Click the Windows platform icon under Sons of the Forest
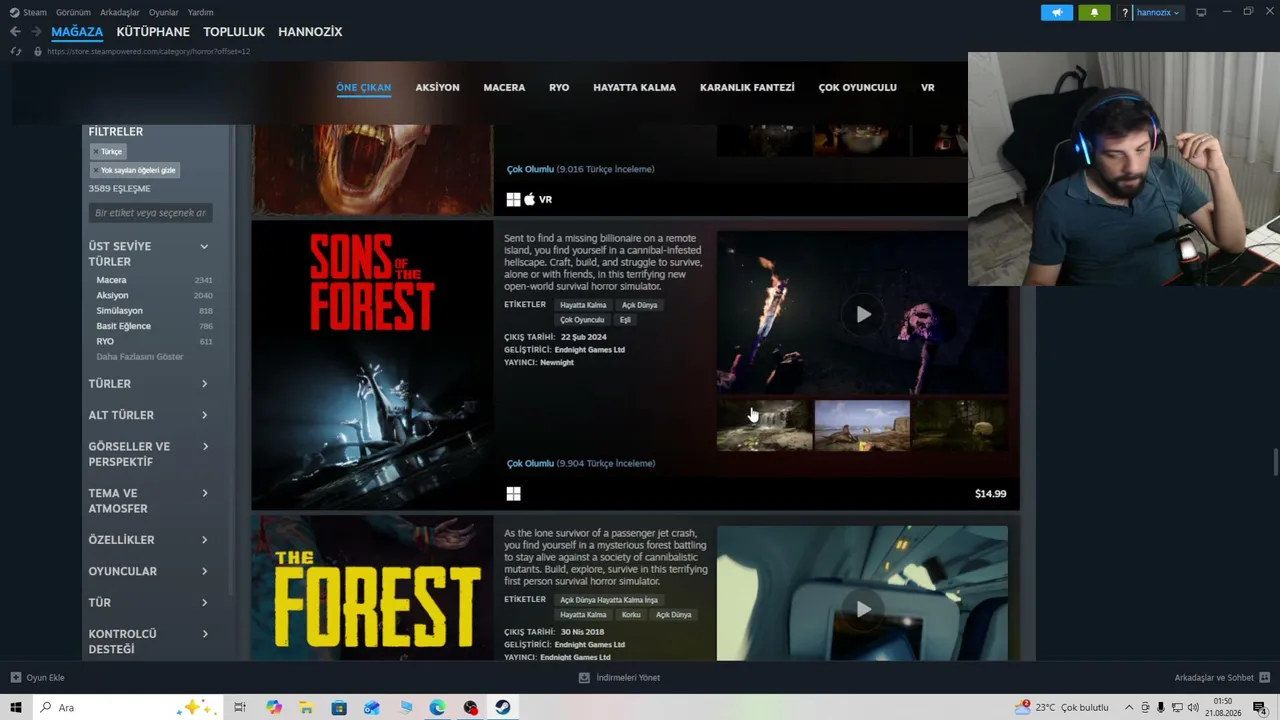 coord(513,493)
